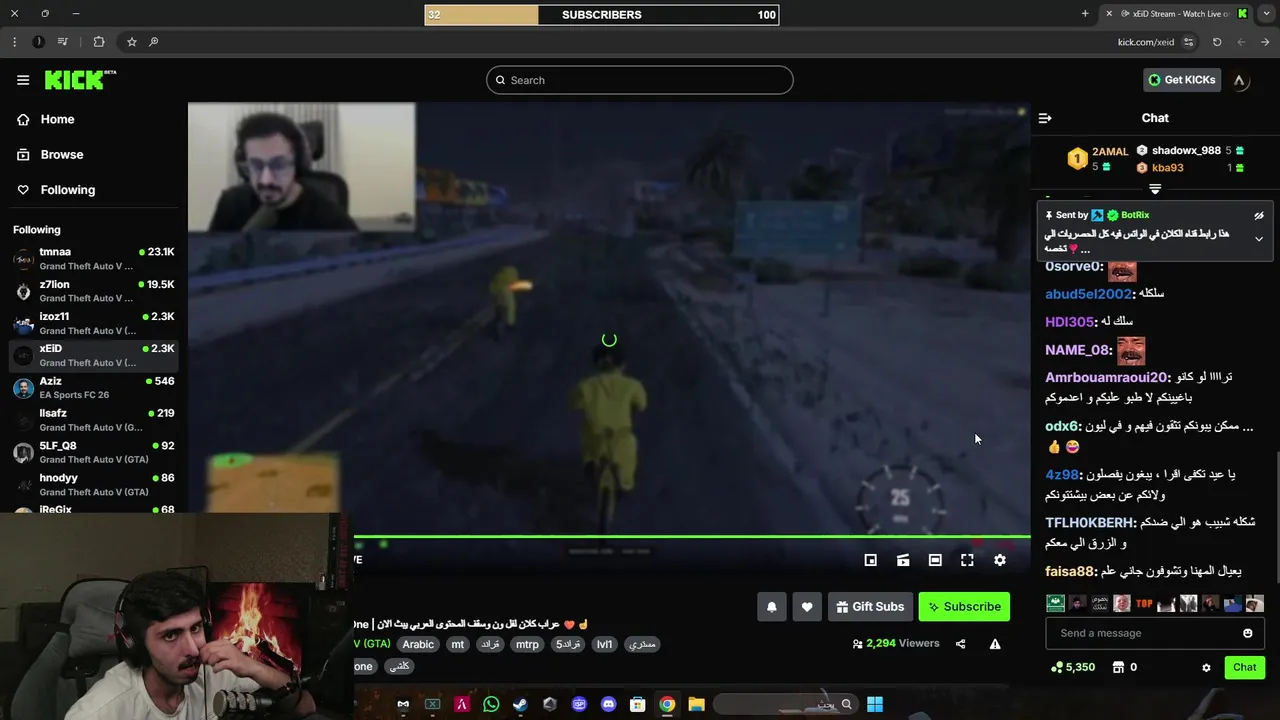Open the user profile avatar menu
Image resolution: width=1280 pixels, height=720 pixels.
1240,80
